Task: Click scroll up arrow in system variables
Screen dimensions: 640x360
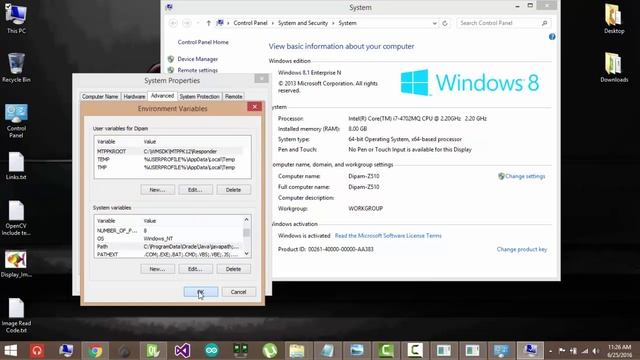Action: click(247, 220)
